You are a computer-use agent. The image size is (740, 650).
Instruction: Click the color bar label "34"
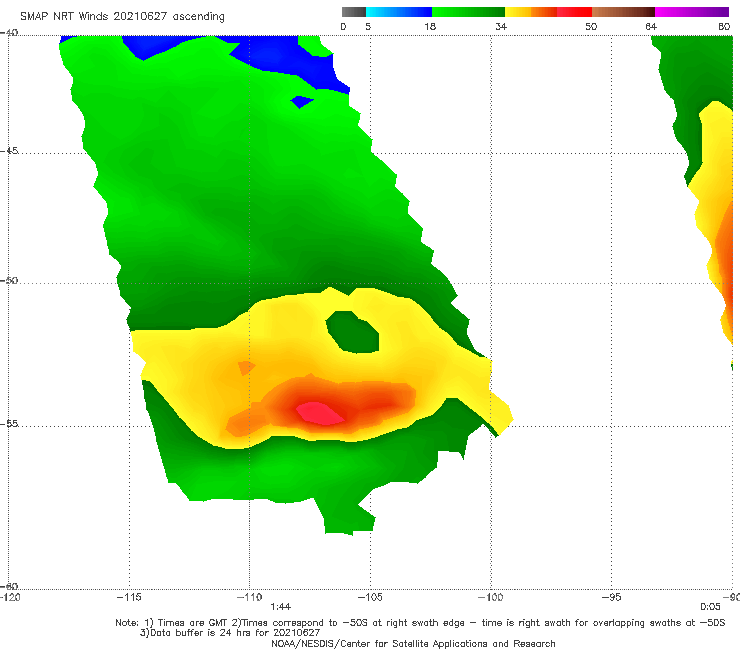point(501,26)
